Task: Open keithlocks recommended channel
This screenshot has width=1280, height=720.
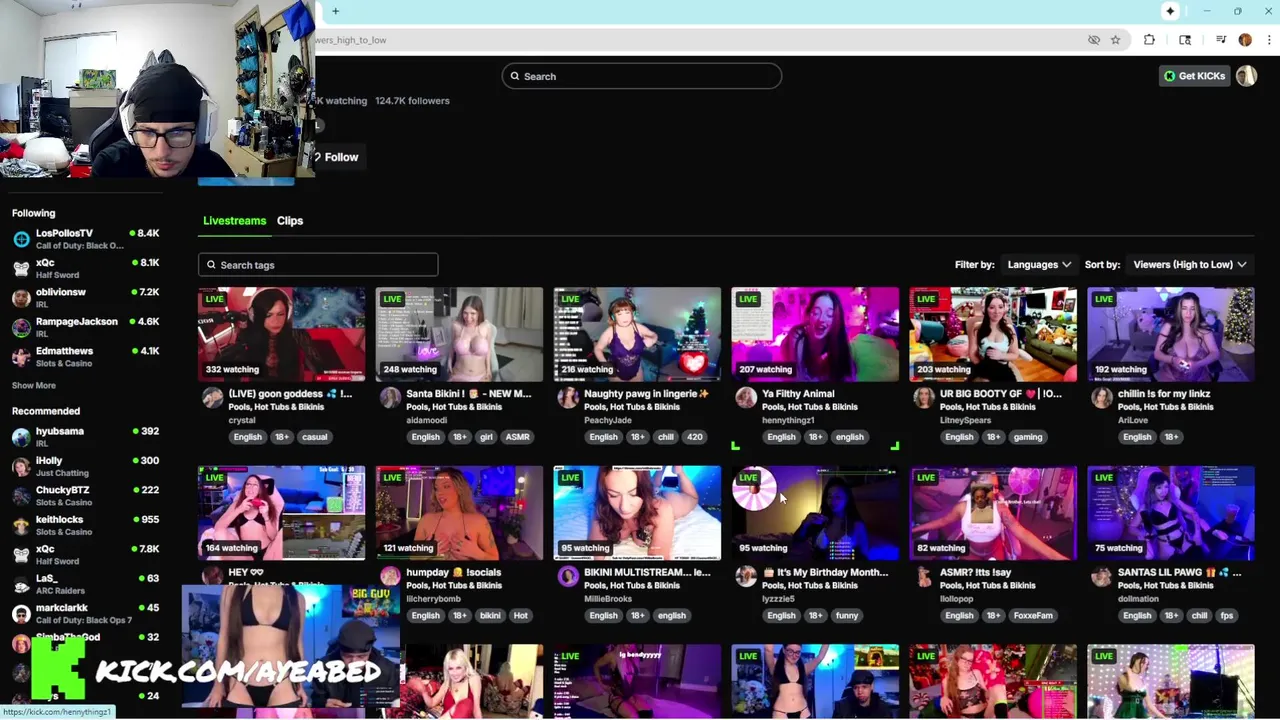Action: [85, 525]
